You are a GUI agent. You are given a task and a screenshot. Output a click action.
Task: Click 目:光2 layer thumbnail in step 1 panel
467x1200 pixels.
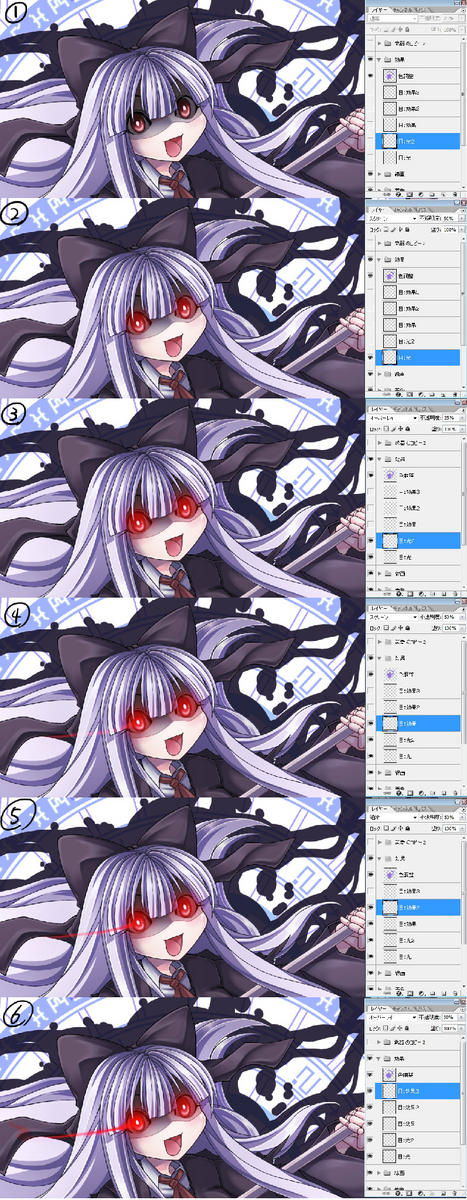point(390,141)
